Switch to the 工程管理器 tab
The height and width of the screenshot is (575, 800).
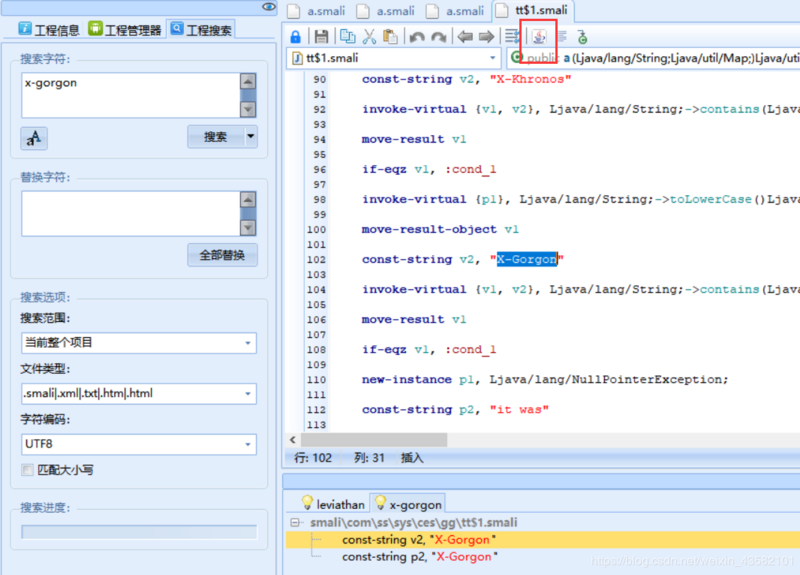click(125, 30)
